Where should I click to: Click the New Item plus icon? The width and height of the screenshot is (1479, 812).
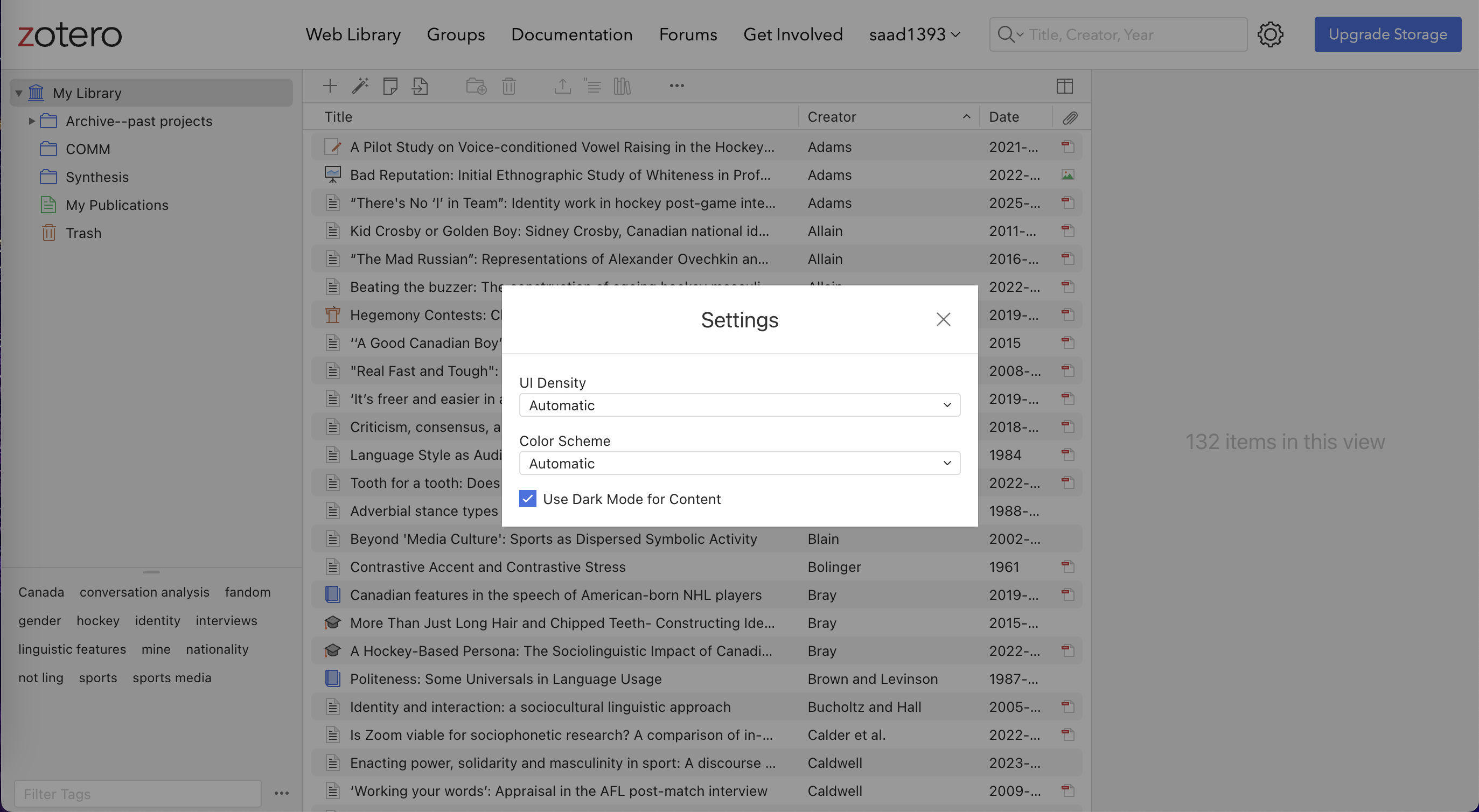[x=330, y=86]
